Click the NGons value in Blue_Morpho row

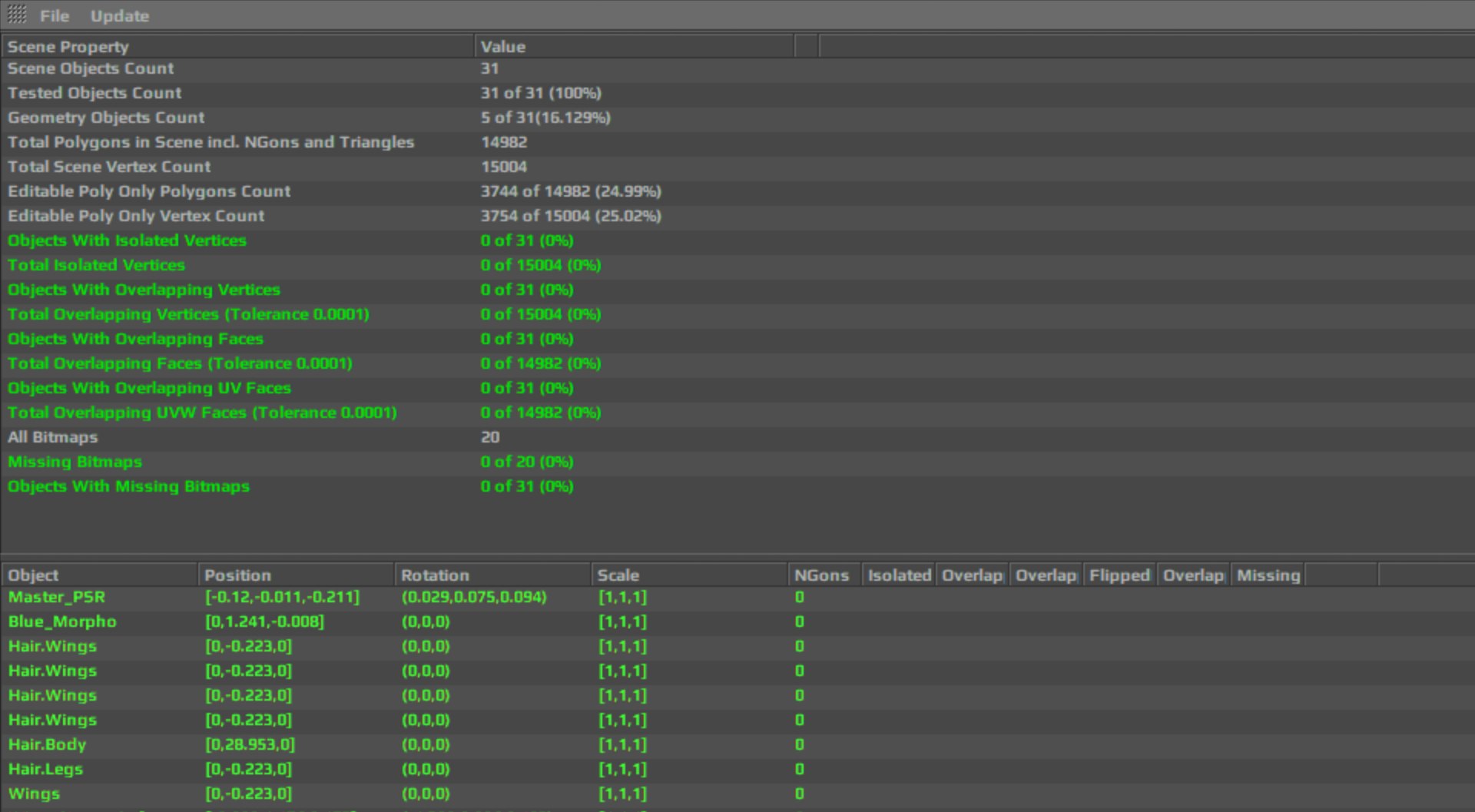pyautogui.click(x=800, y=622)
